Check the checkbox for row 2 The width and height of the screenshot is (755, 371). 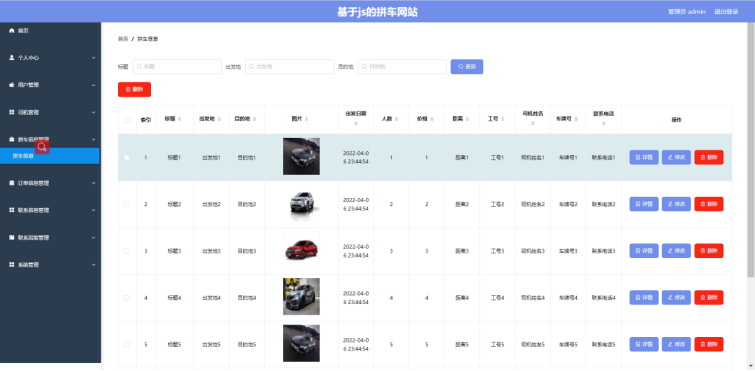127,205
